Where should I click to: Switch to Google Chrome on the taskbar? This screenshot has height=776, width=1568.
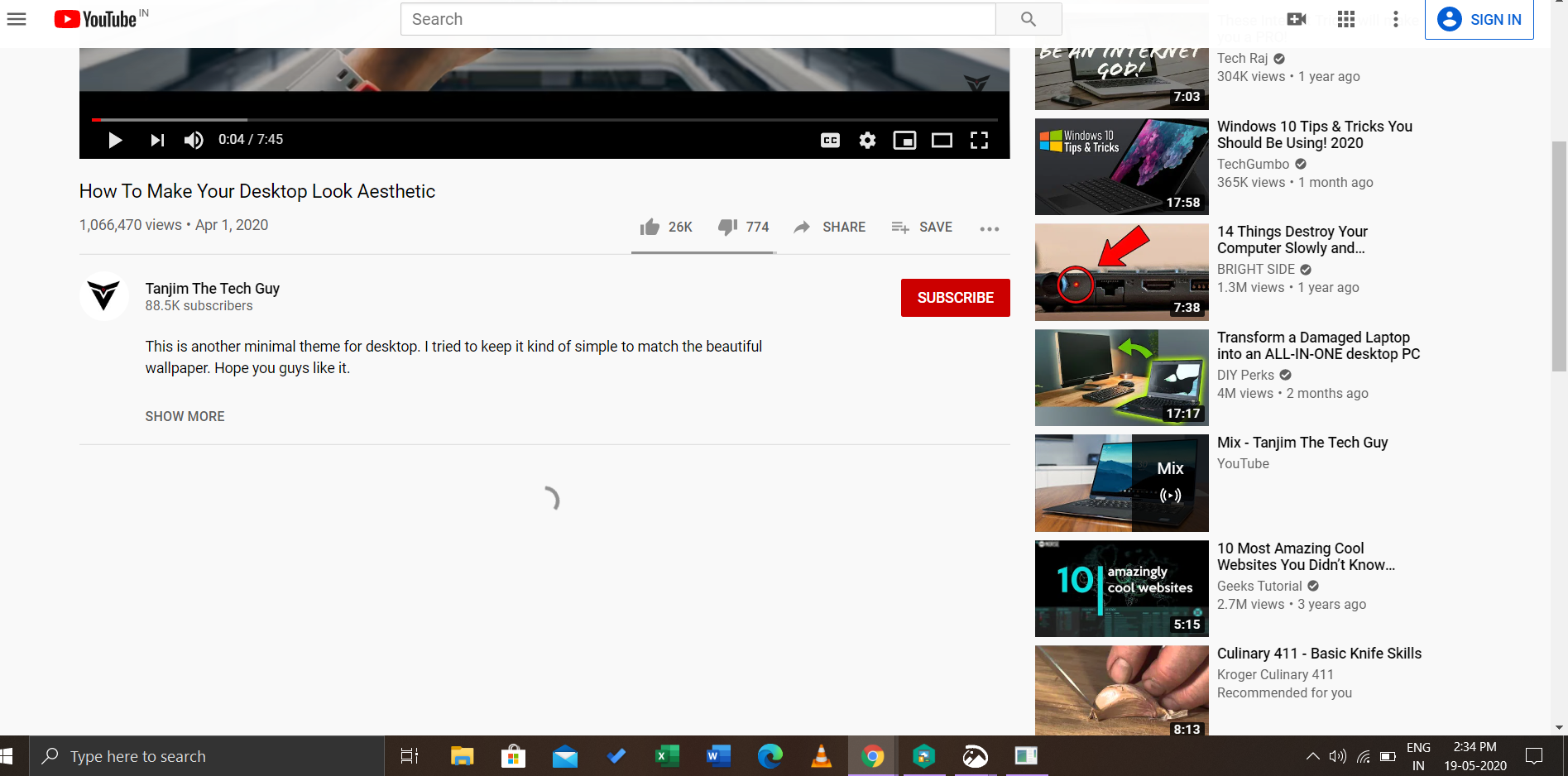872,756
